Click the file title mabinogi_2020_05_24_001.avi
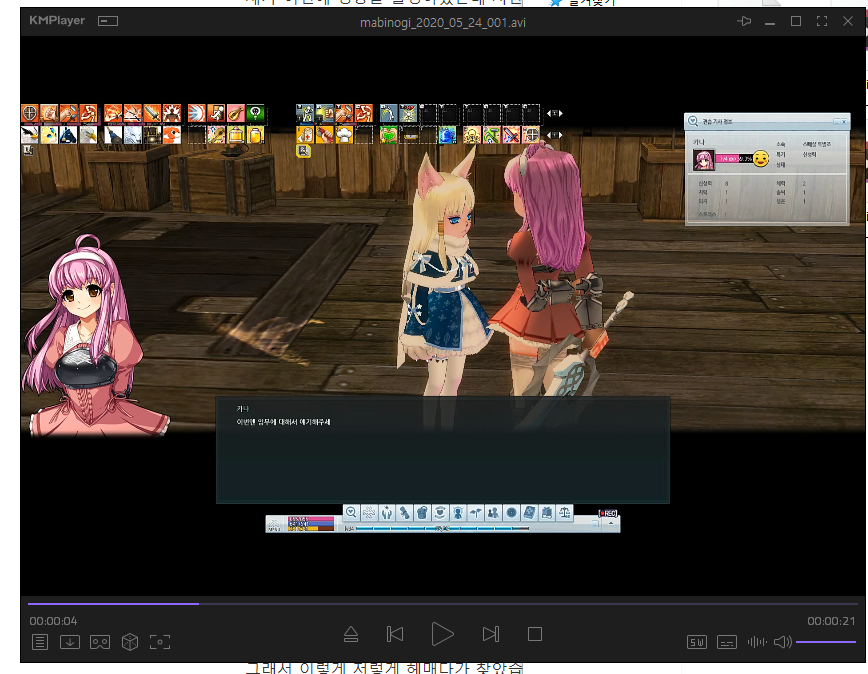Viewport: 868px width, 674px height. tap(443, 23)
